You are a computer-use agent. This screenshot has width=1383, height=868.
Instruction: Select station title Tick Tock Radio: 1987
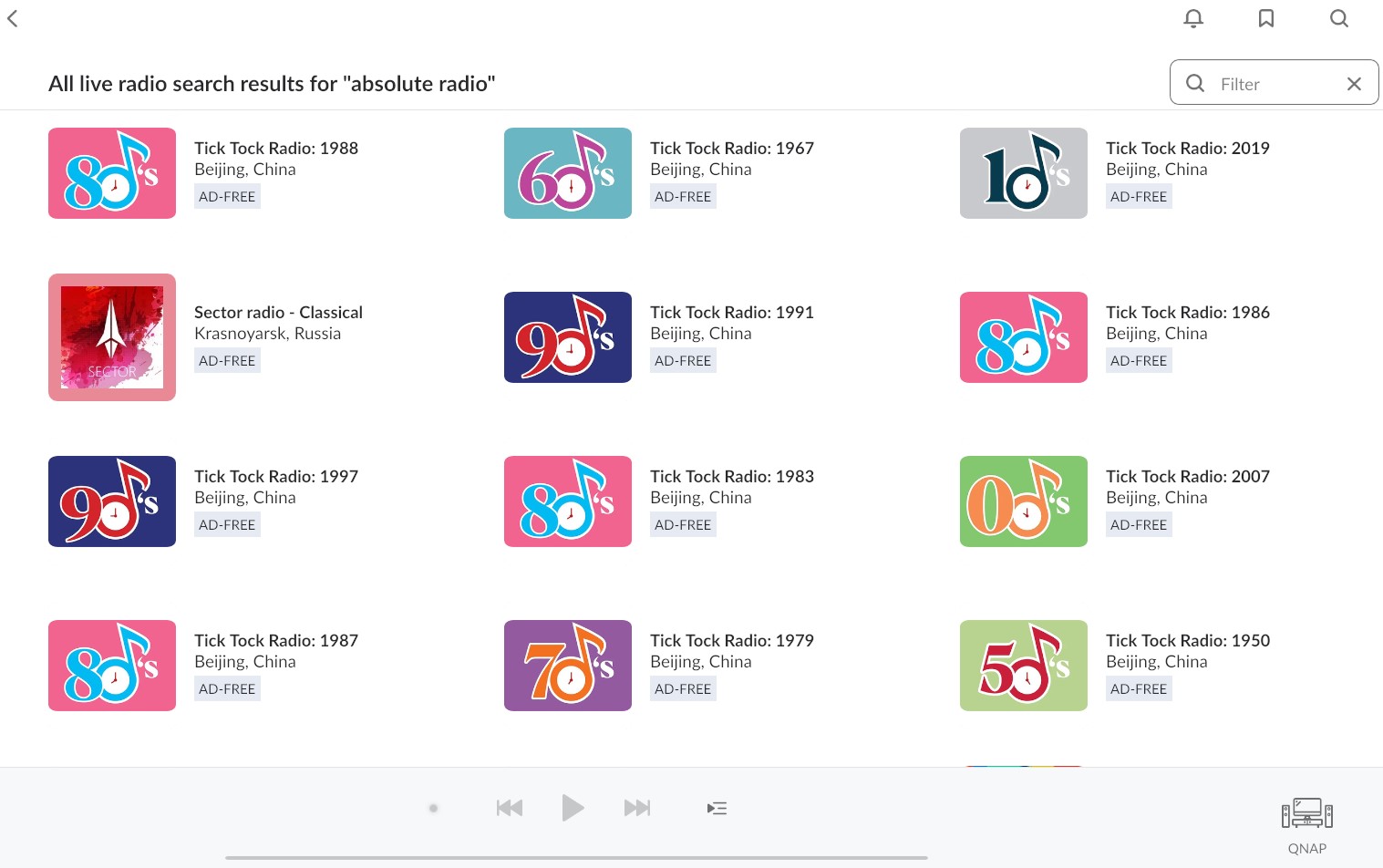276,640
